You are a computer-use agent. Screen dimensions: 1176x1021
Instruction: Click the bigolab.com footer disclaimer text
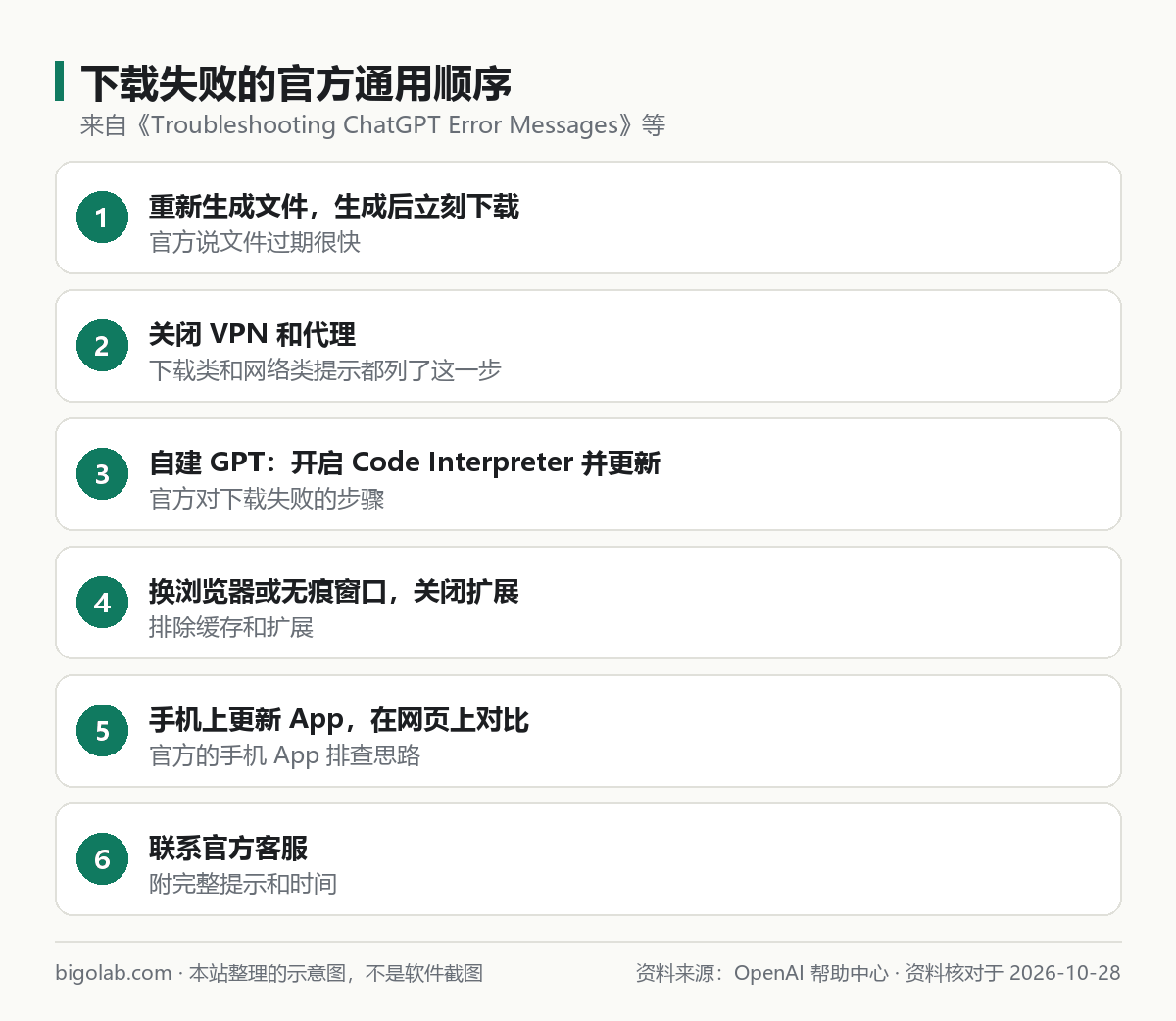pyautogui.click(x=269, y=973)
